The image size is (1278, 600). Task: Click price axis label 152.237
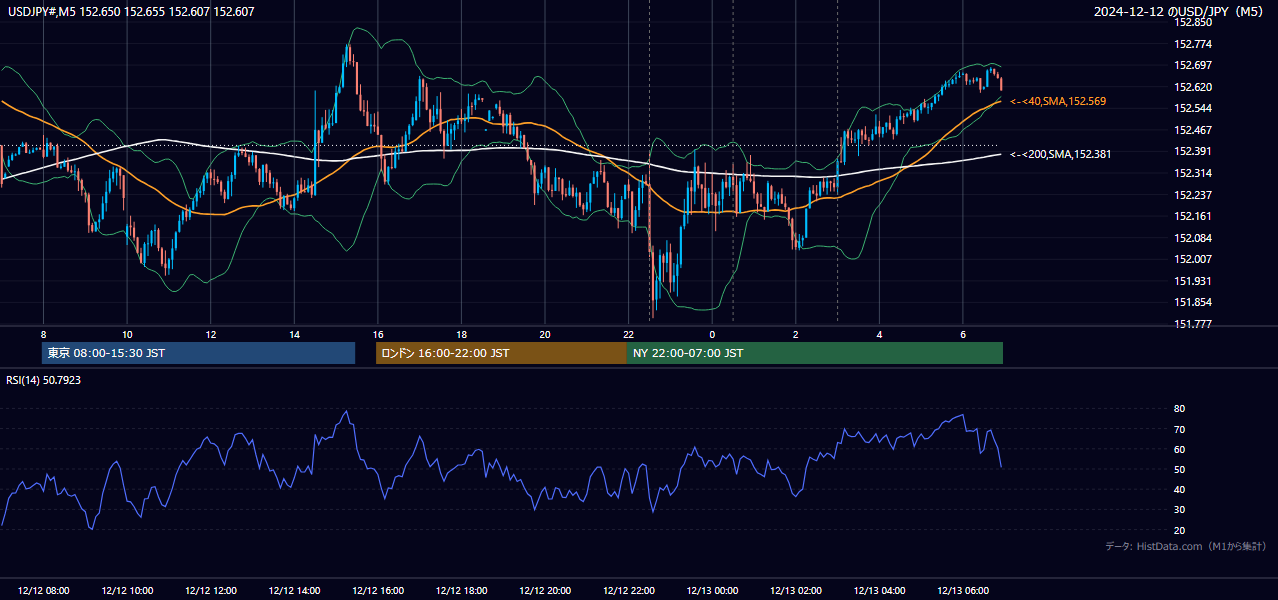(x=1193, y=195)
